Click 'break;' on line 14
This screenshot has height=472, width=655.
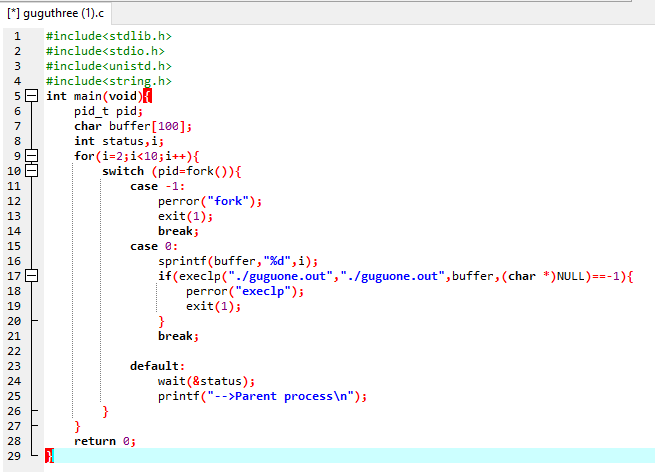(x=178, y=231)
